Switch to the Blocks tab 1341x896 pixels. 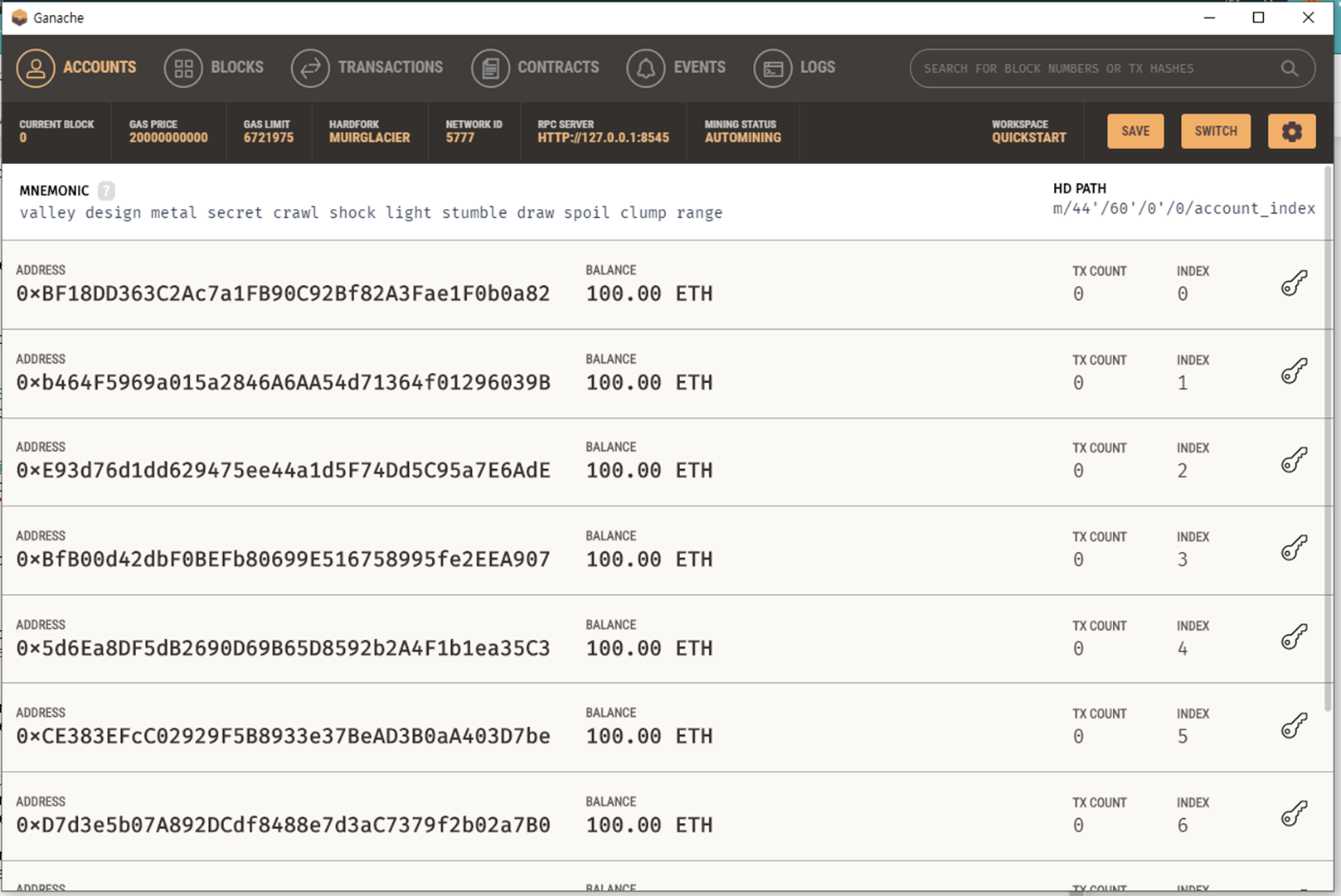click(214, 68)
